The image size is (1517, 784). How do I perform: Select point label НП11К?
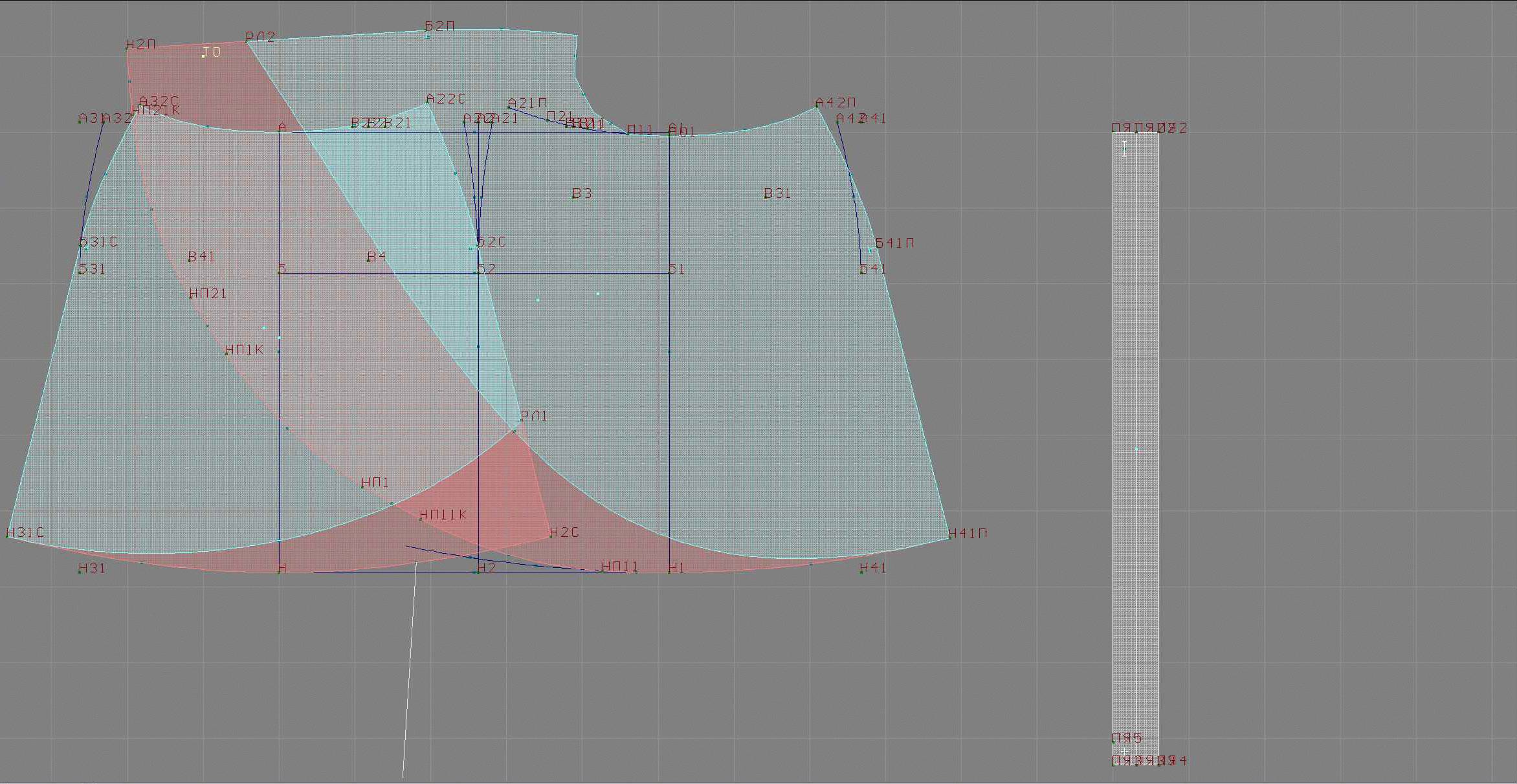[x=443, y=514]
